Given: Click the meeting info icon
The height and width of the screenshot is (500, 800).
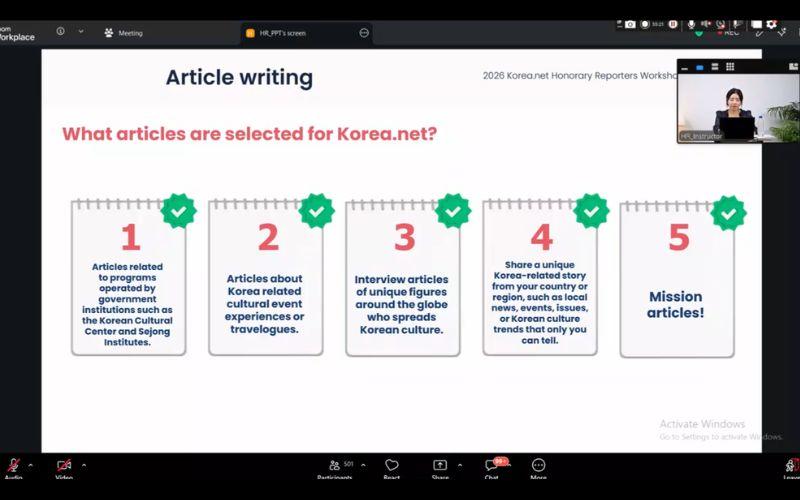Looking at the screenshot, I should [x=60, y=31].
